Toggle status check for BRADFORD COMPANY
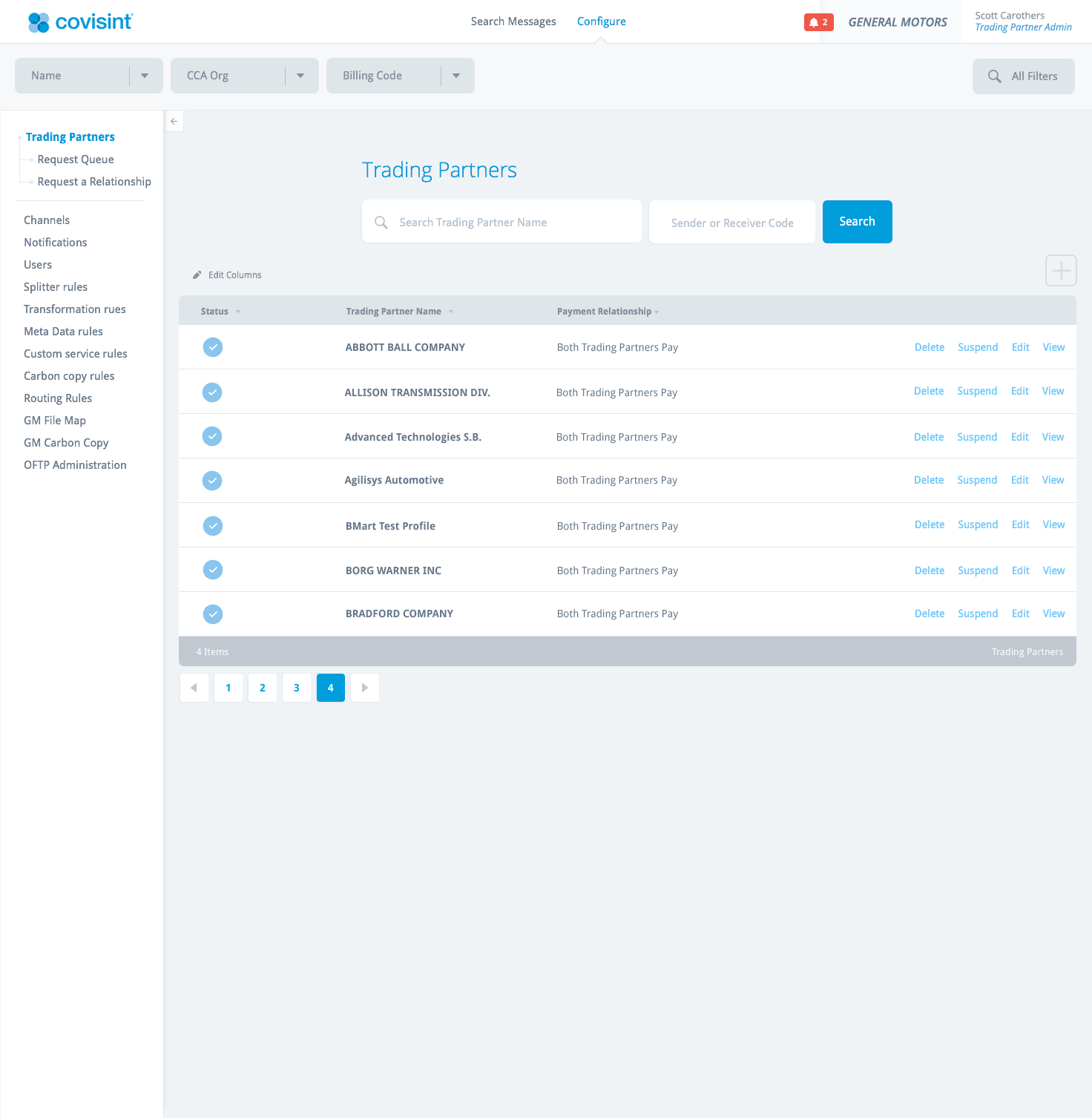This screenshot has width=1092, height=1118. point(213,614)
